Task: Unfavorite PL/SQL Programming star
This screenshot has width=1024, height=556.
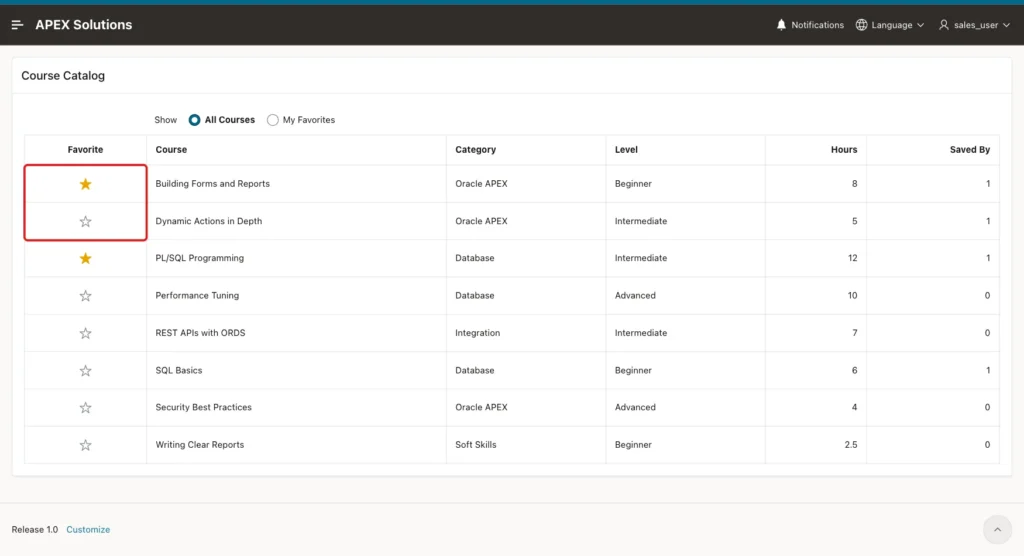Action: coord(86,259)
